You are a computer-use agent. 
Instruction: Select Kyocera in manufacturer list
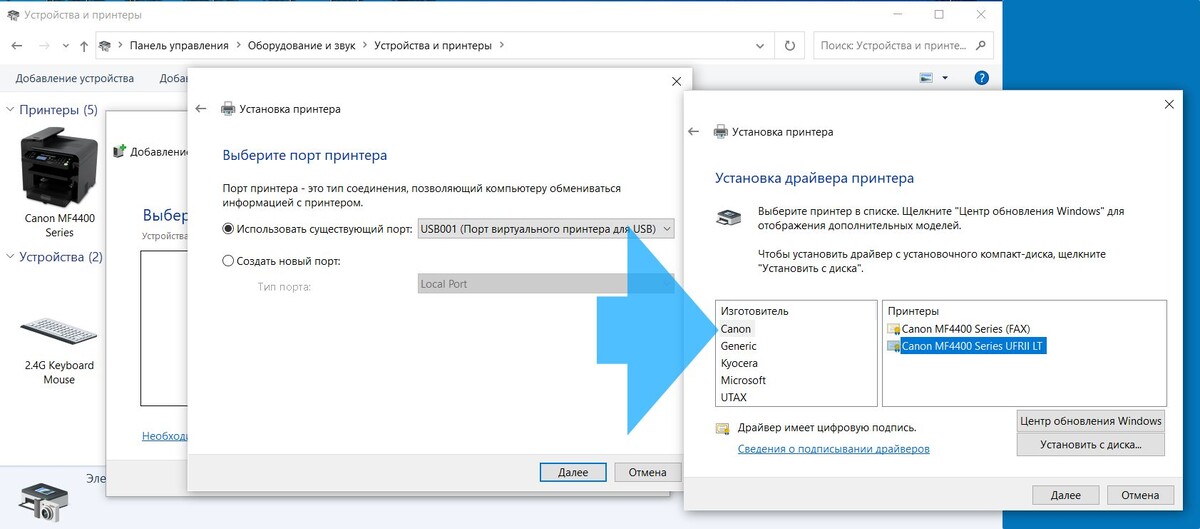[x=739, y=363]
